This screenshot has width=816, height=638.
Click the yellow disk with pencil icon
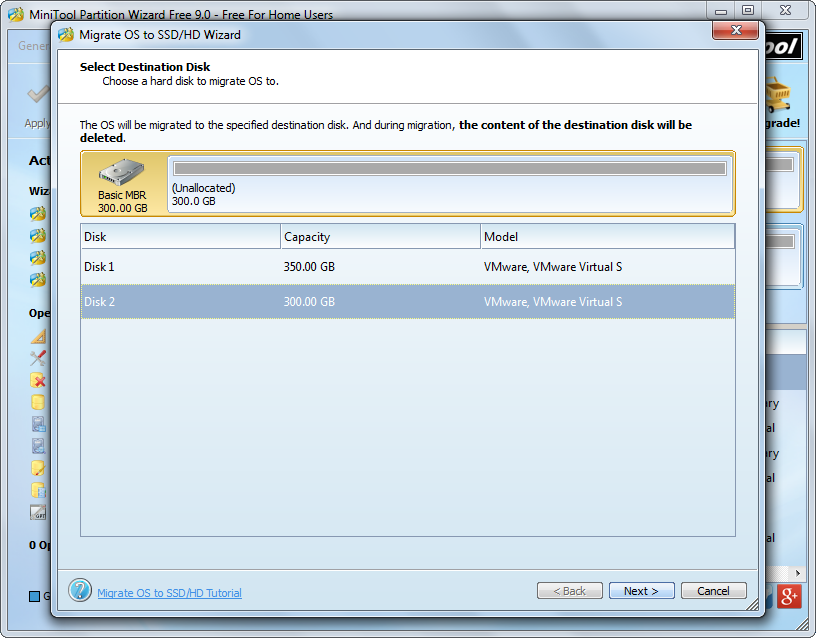38,468
